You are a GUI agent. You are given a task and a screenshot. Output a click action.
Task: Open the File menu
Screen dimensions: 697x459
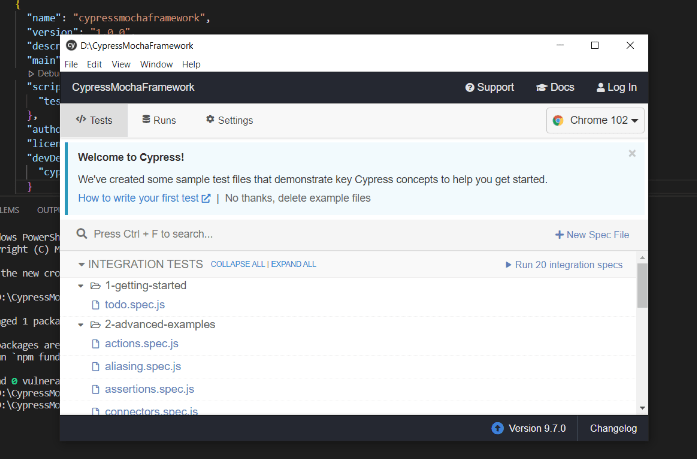pyautogui.click(x=71, y=64)
